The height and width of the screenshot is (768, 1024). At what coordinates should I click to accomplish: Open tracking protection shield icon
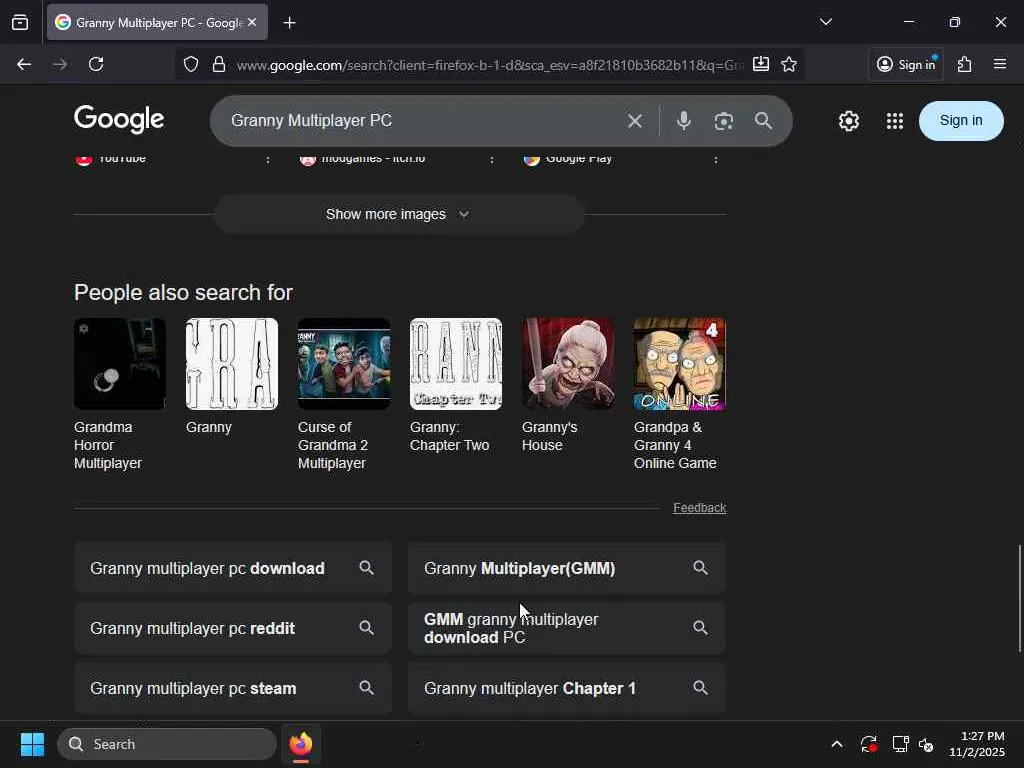191,64
